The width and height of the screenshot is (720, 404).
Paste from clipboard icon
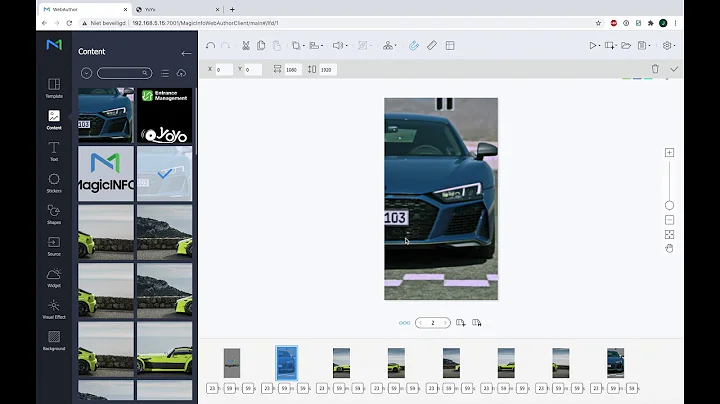click(276, 45)
